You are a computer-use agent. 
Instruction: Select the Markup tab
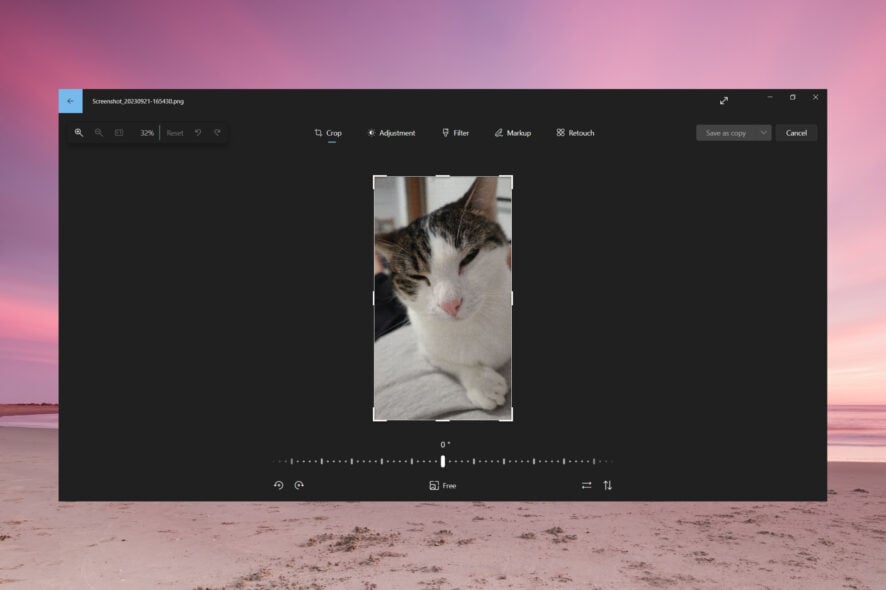512,133
